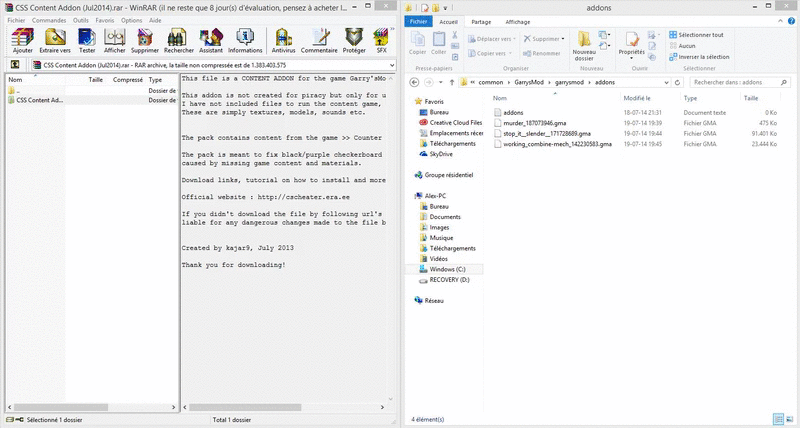Open Réseau in navigation pane
Screen dimensions: 800x428
point(429,301)
